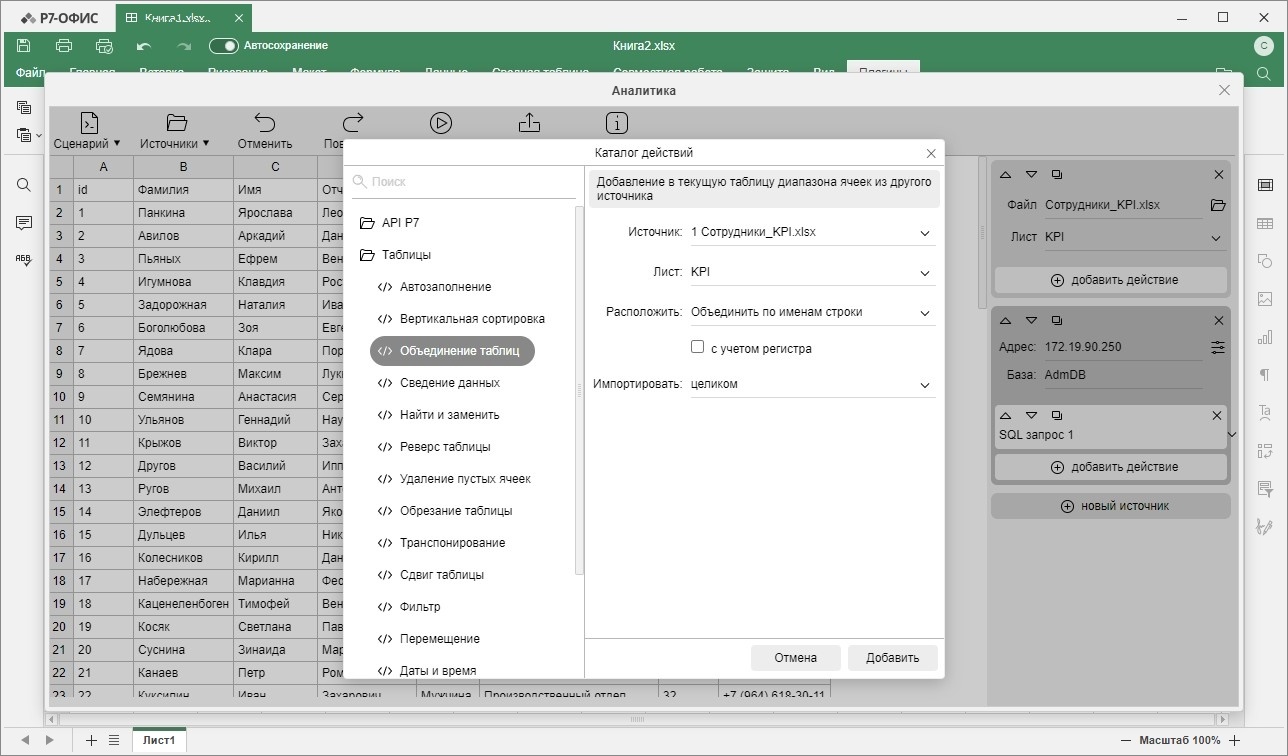Move the Сотрудники_KPI.xlsx source up
The height and width of the screenshot is (756, 1288).
coord(1006,175)
